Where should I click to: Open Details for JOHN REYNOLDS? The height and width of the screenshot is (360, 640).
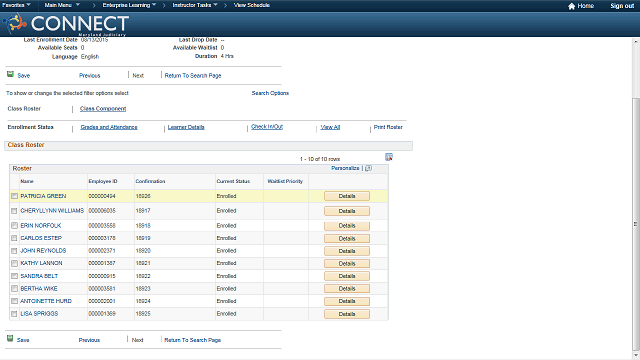tap(347, 251)
